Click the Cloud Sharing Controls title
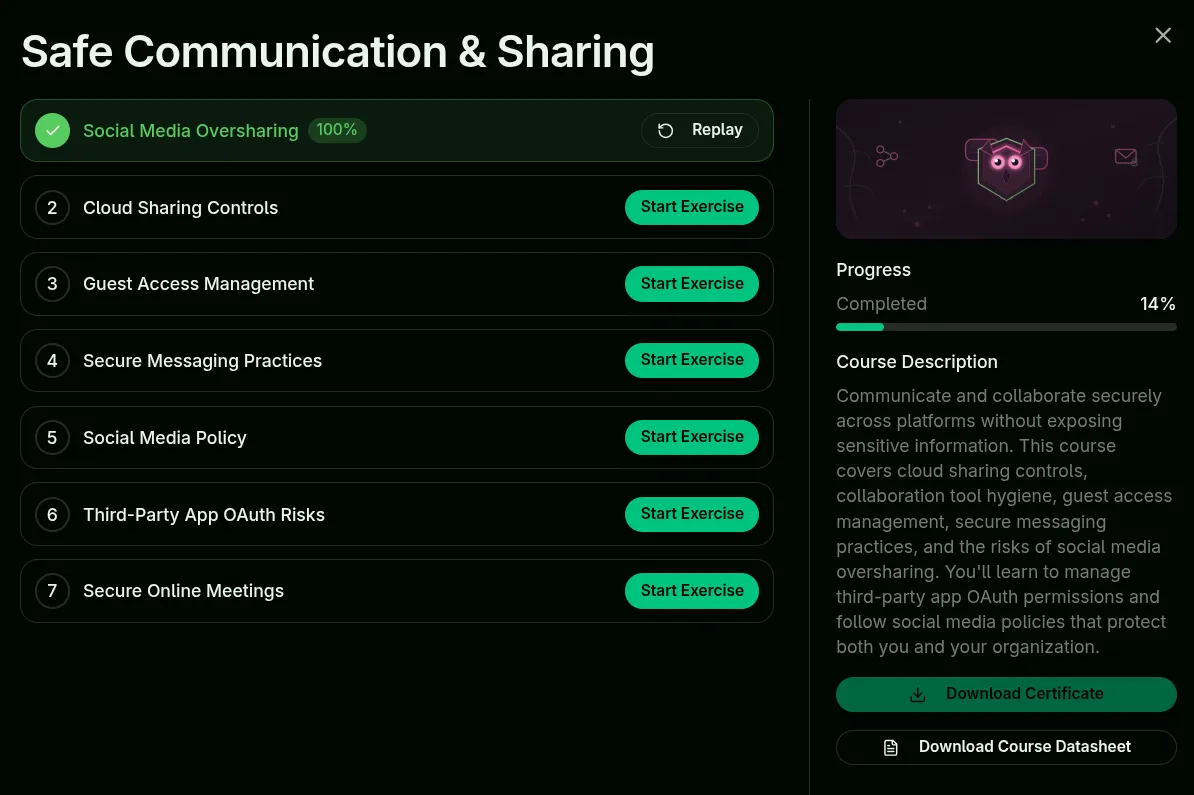 pos(180,208)
